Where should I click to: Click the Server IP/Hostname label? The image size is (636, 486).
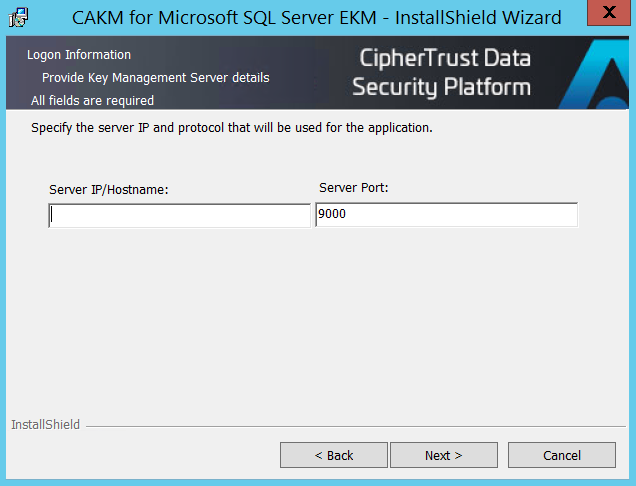[x=108, y=189]
